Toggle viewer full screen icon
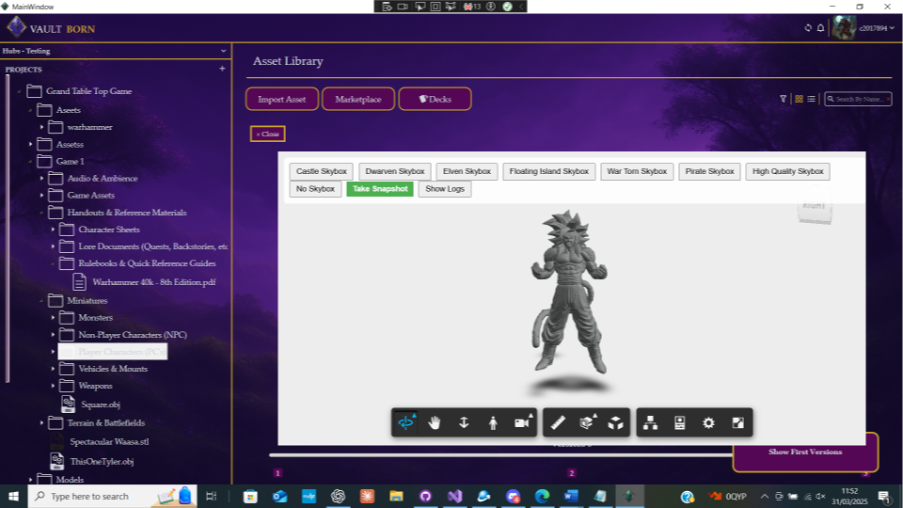 pyautogui.click(x=738, y=423)
